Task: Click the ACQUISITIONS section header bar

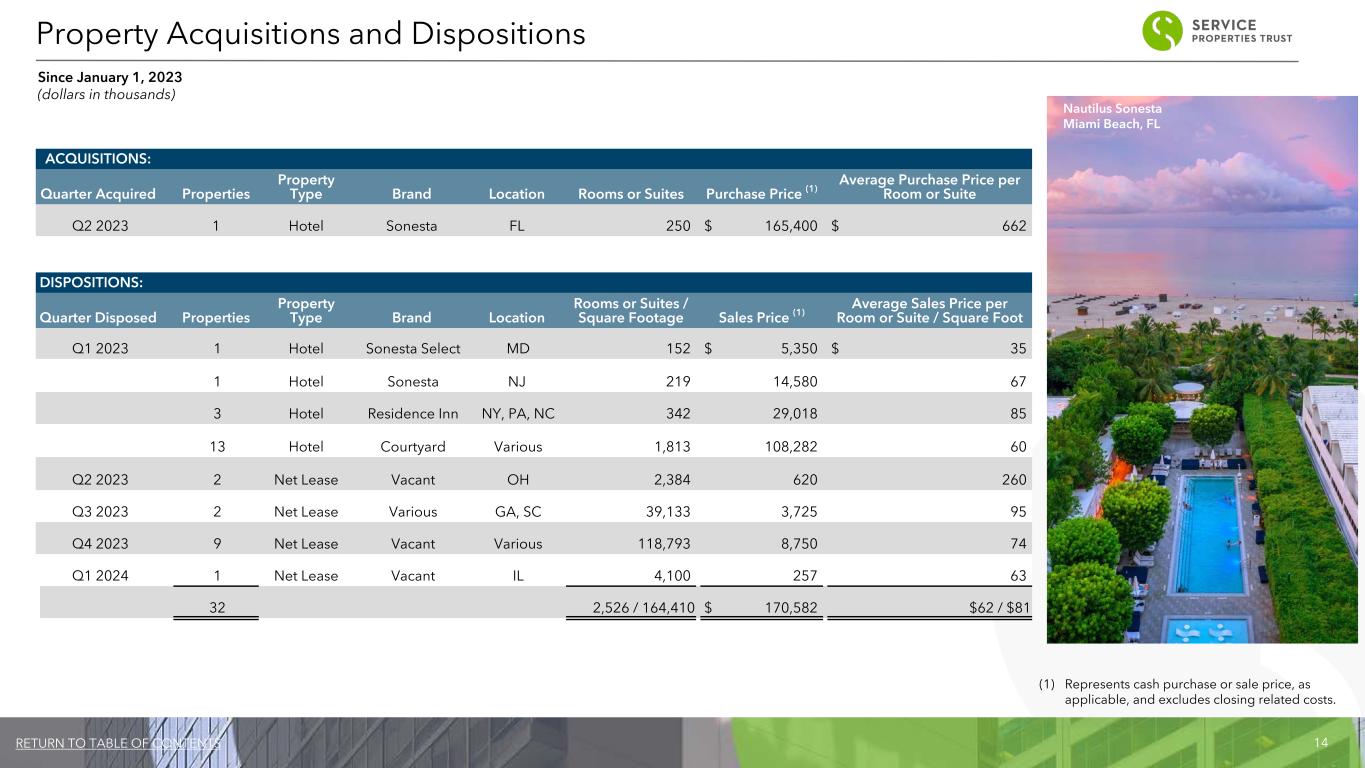Action: coord(533,158)
